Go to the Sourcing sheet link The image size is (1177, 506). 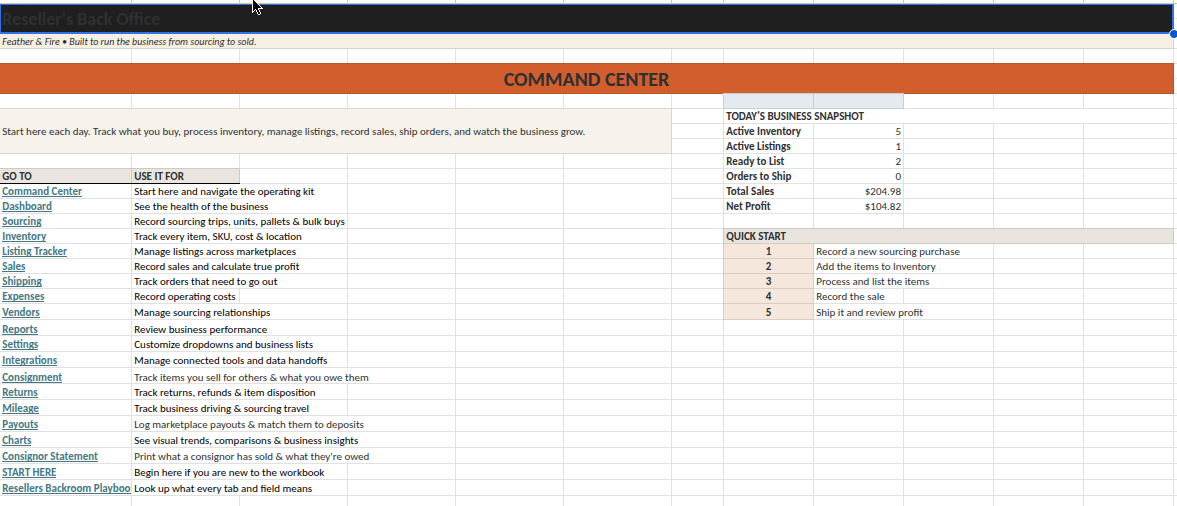[x=22, y=221]
